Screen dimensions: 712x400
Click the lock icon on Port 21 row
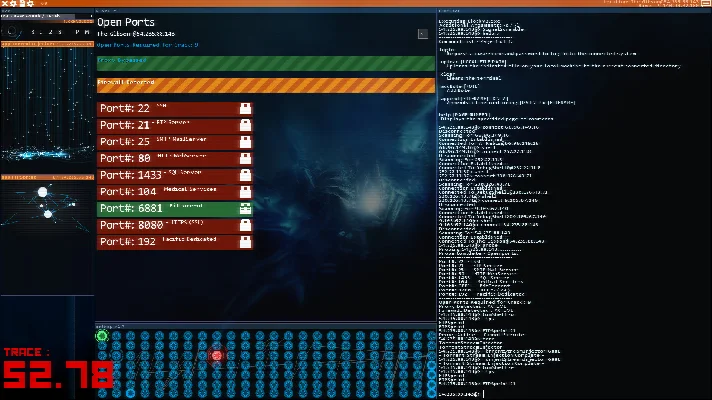coord(245,125)
